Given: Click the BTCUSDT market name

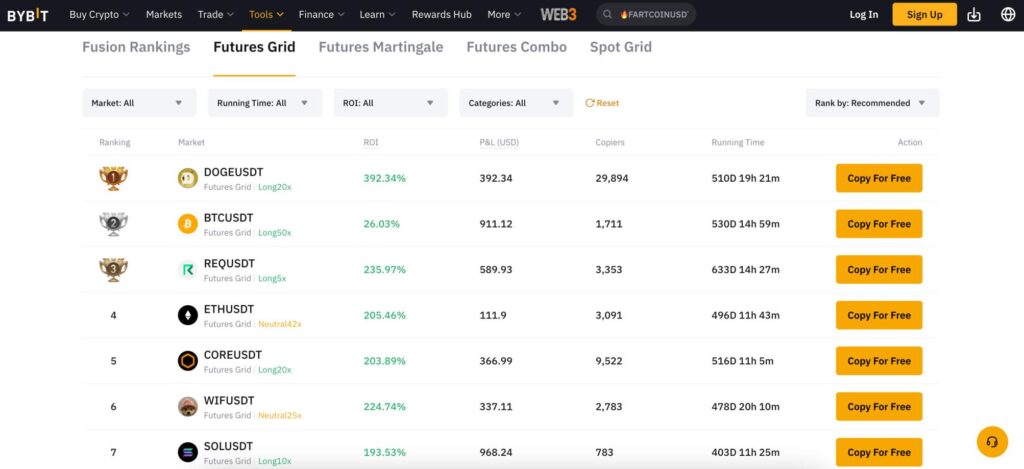Looking at the screenshot, I should [229, 218].
